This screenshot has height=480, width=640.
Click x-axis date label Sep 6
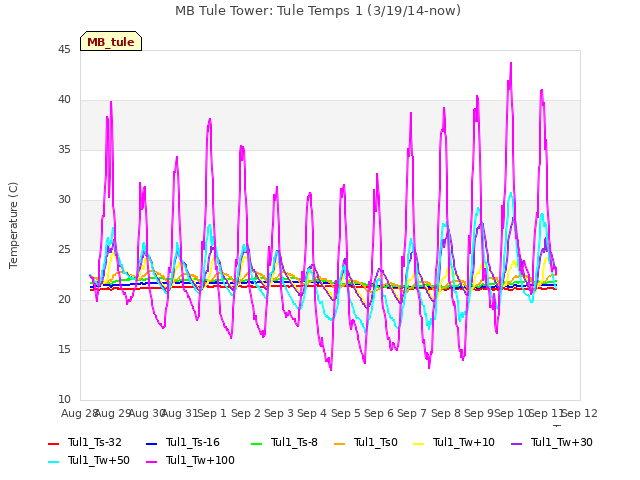pos(379,413)
